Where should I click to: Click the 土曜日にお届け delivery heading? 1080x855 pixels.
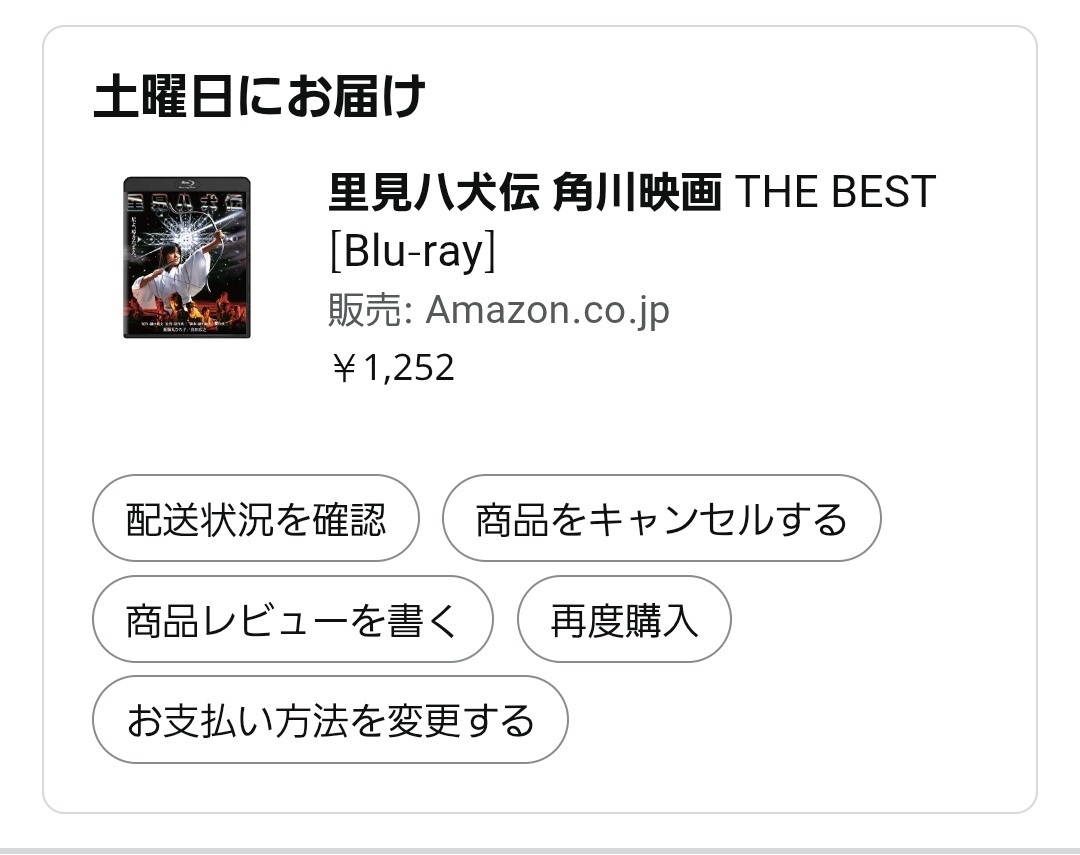click(259, 98)
